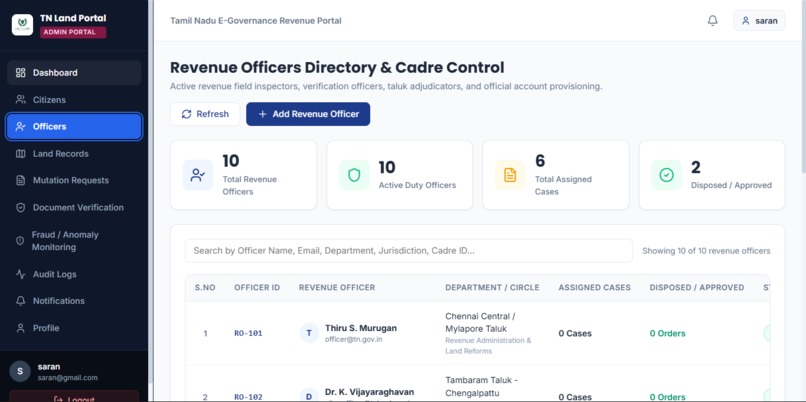This screenshot has width=806, height=402.
Task: Navigate to Mutation Requests
Action: [74, 180]
